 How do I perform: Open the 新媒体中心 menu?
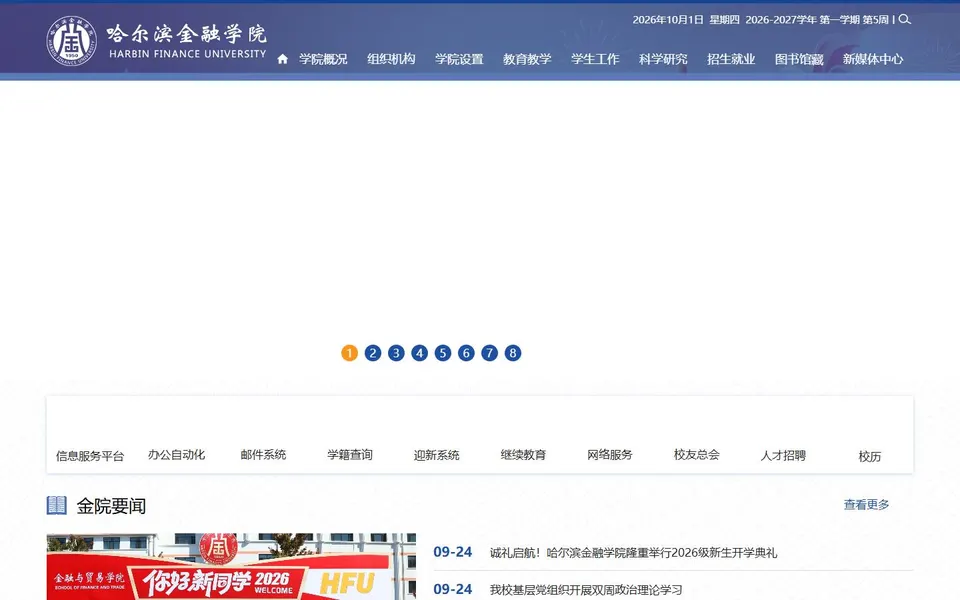(x=872, y=59)
